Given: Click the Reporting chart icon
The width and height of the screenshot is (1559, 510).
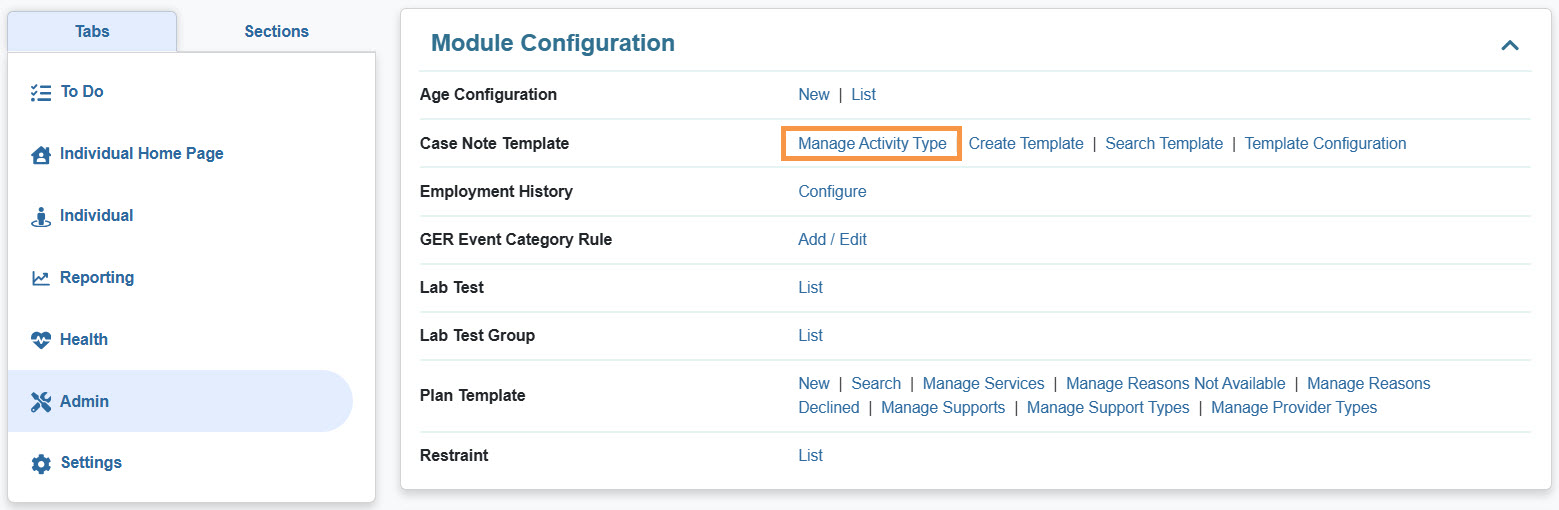Looking at the screenshot, I should coord(41,278).
